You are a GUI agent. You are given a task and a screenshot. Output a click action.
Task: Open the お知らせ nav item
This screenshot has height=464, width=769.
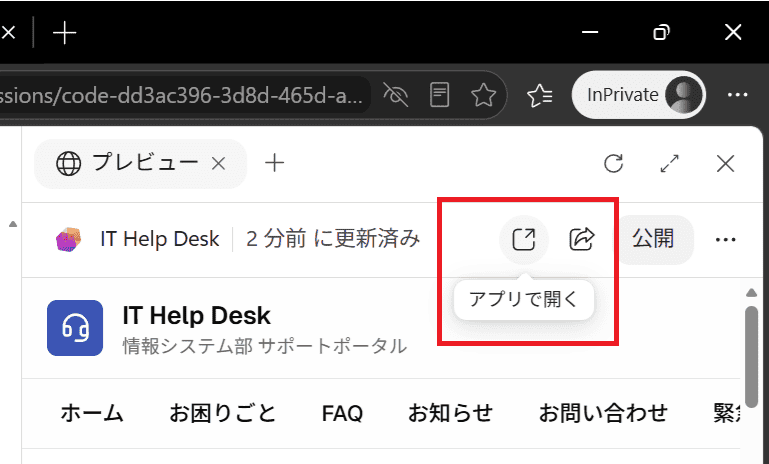tap(450, 413)
